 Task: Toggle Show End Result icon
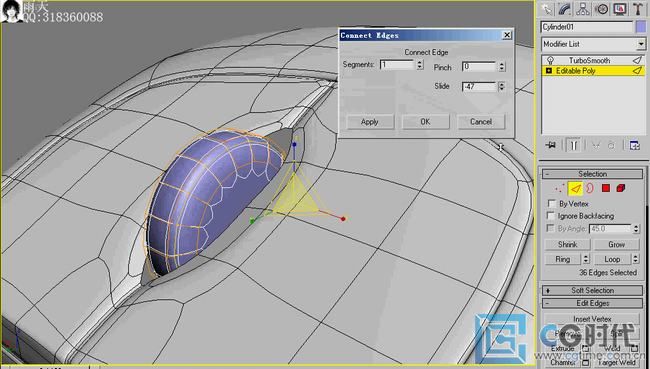tap(574, 145)
